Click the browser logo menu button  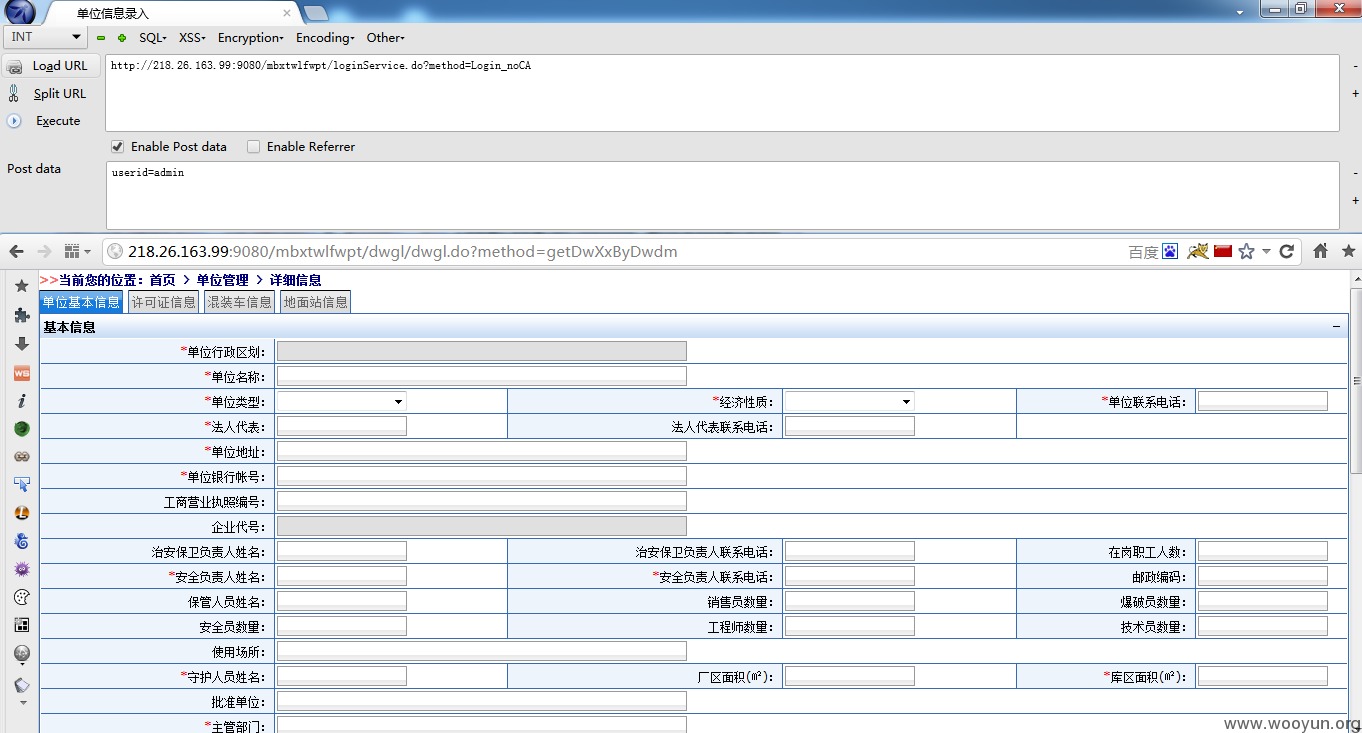pyautogui.click(x=20, y=12)
